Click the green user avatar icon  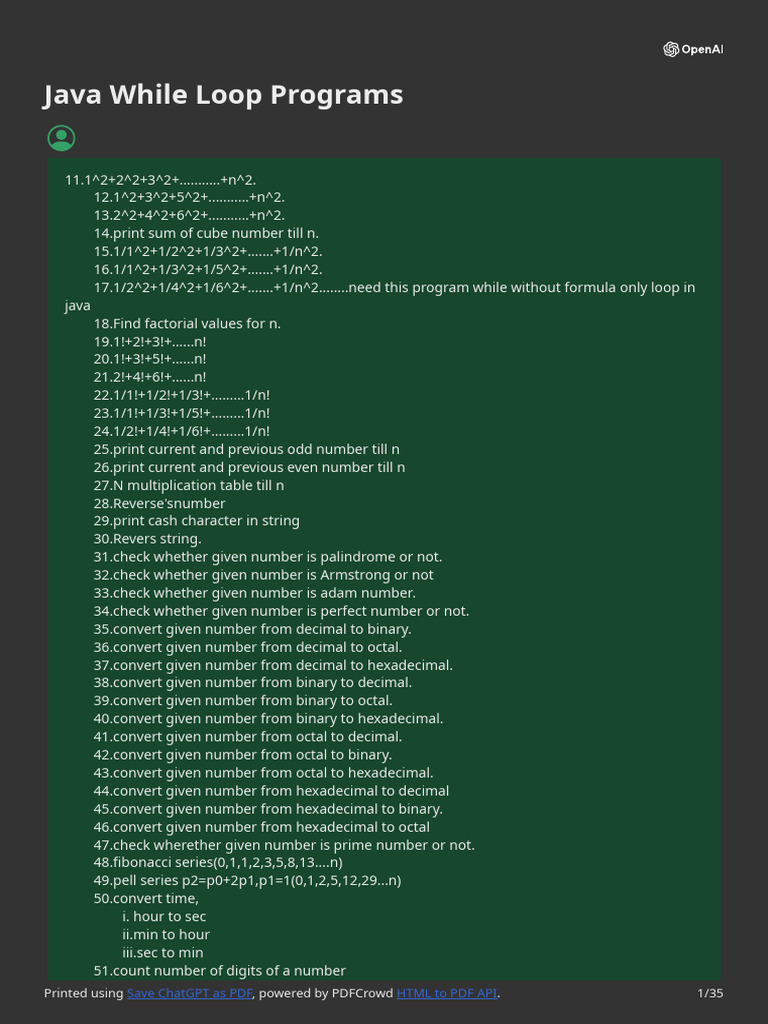click(61, 138)
